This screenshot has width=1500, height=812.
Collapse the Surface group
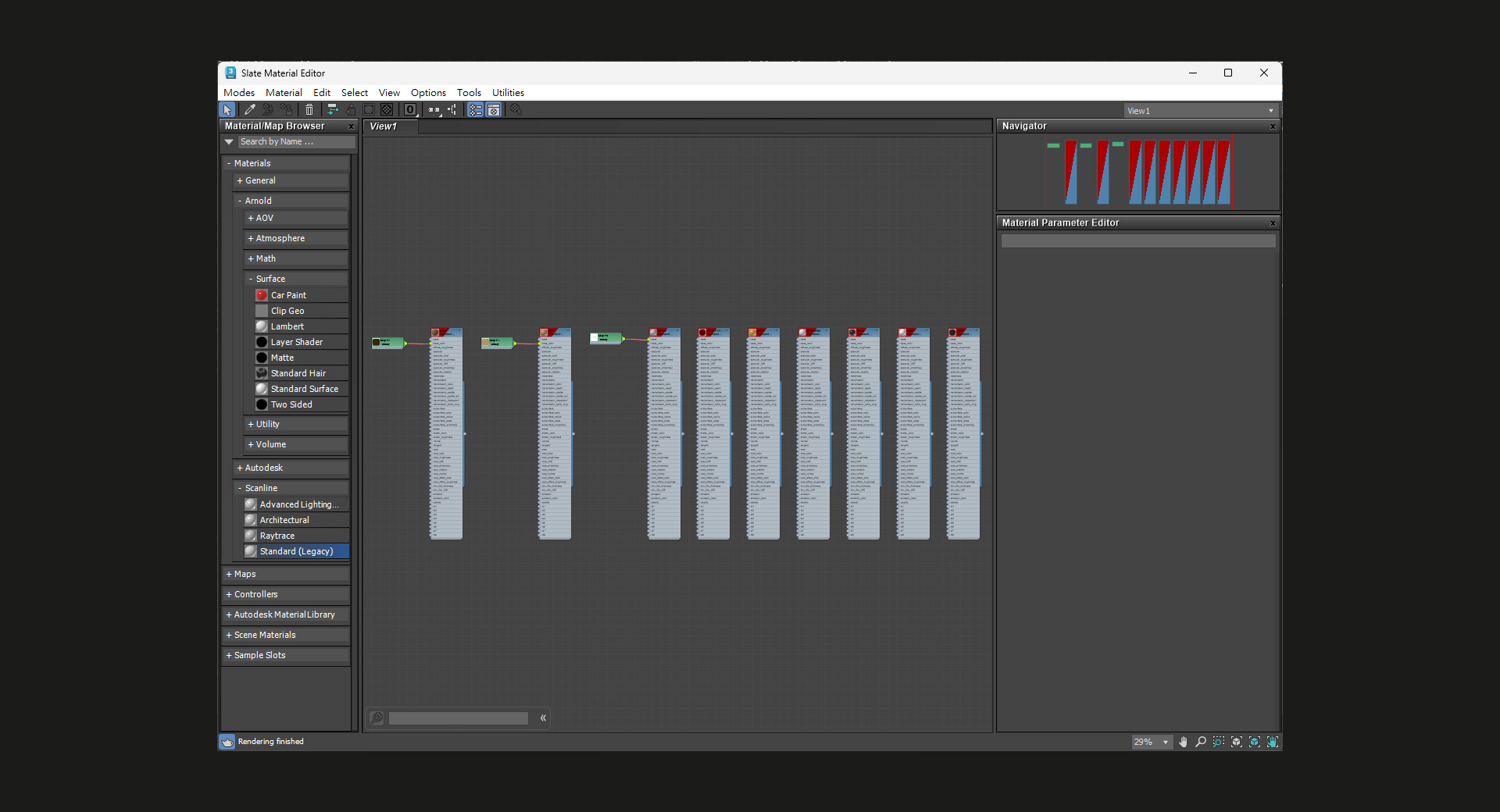pyautogui.click(x=296, y=279)
